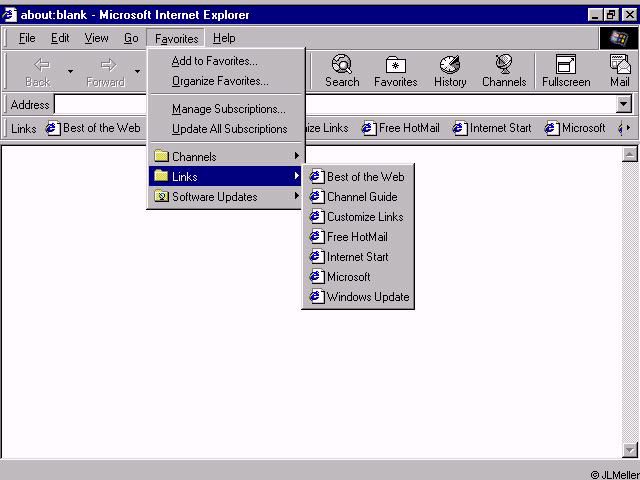Click the vertical scrollbar down arrow

(x=629, y=450)
